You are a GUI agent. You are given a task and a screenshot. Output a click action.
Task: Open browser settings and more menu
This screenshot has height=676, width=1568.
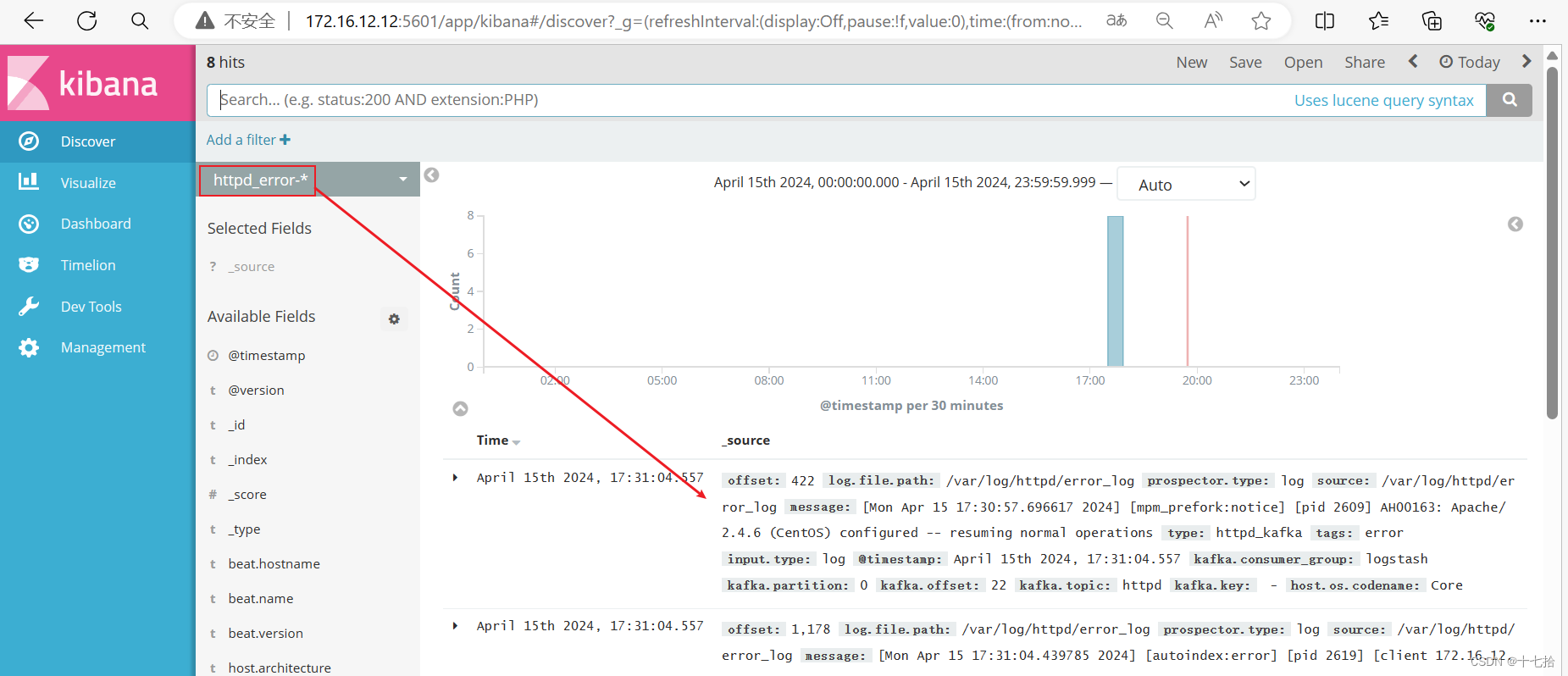(x=1538, y=20)
